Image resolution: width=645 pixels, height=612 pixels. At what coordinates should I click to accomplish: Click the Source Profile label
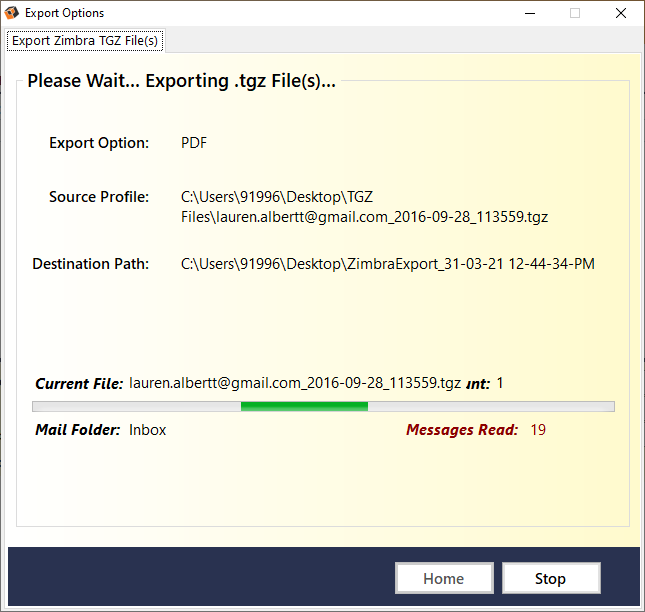(x=99, y=197)
